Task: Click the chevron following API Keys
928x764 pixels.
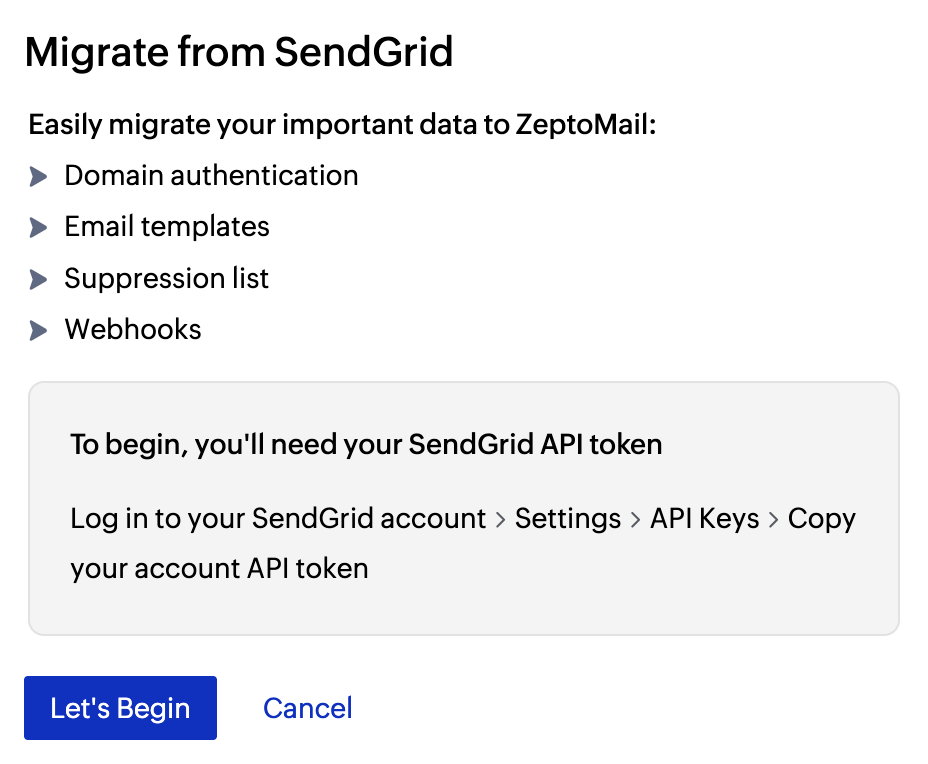Action: (773, 519)
